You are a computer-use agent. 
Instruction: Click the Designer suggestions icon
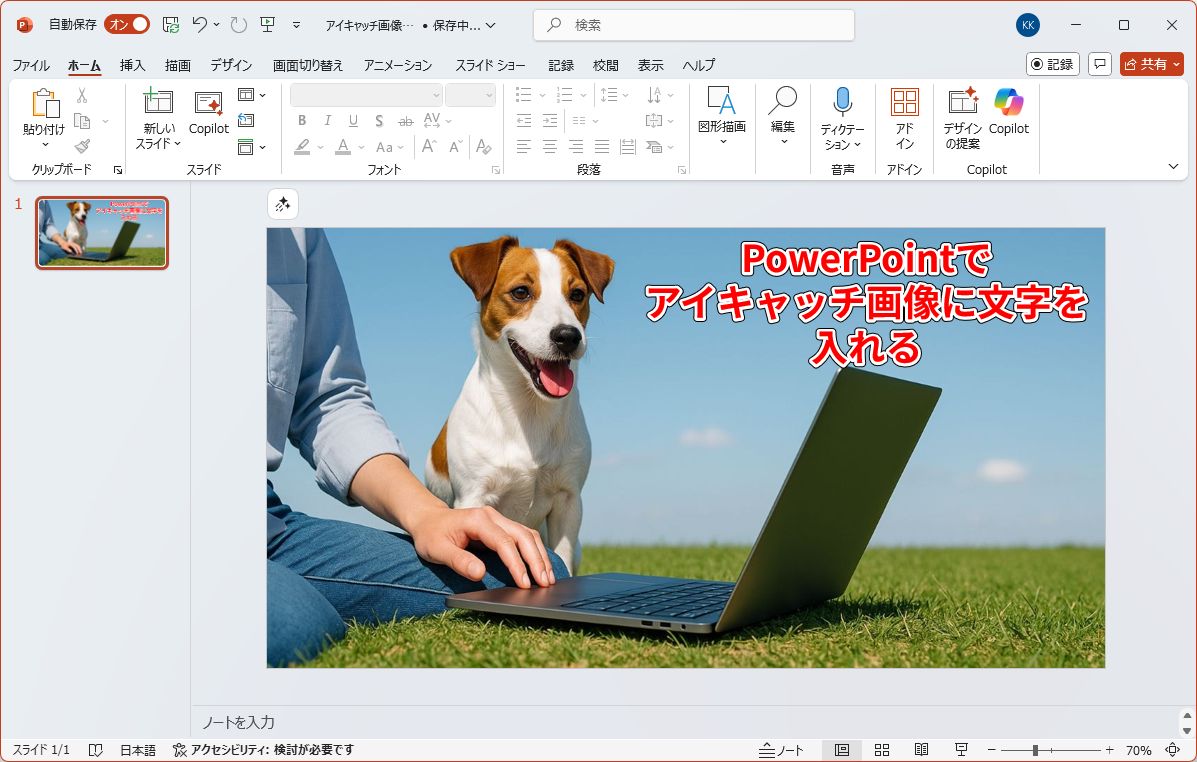[x=962, y=102]
